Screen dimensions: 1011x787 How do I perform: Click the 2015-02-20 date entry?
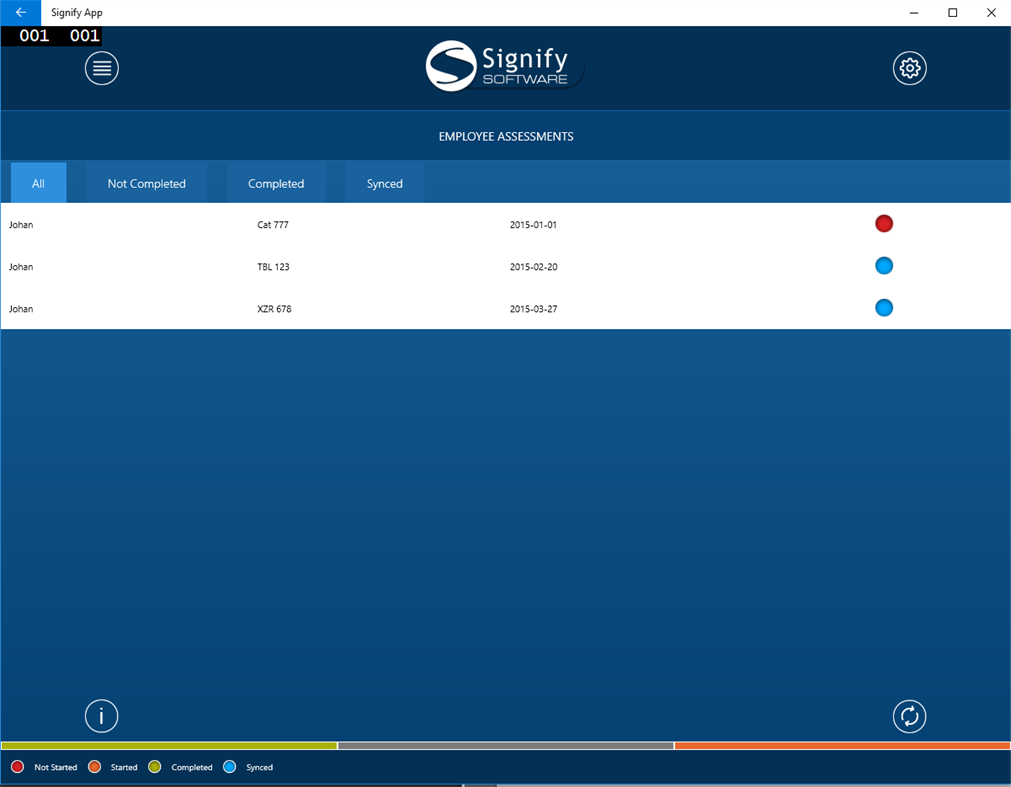pyautogui.click(x=532, y=266)
